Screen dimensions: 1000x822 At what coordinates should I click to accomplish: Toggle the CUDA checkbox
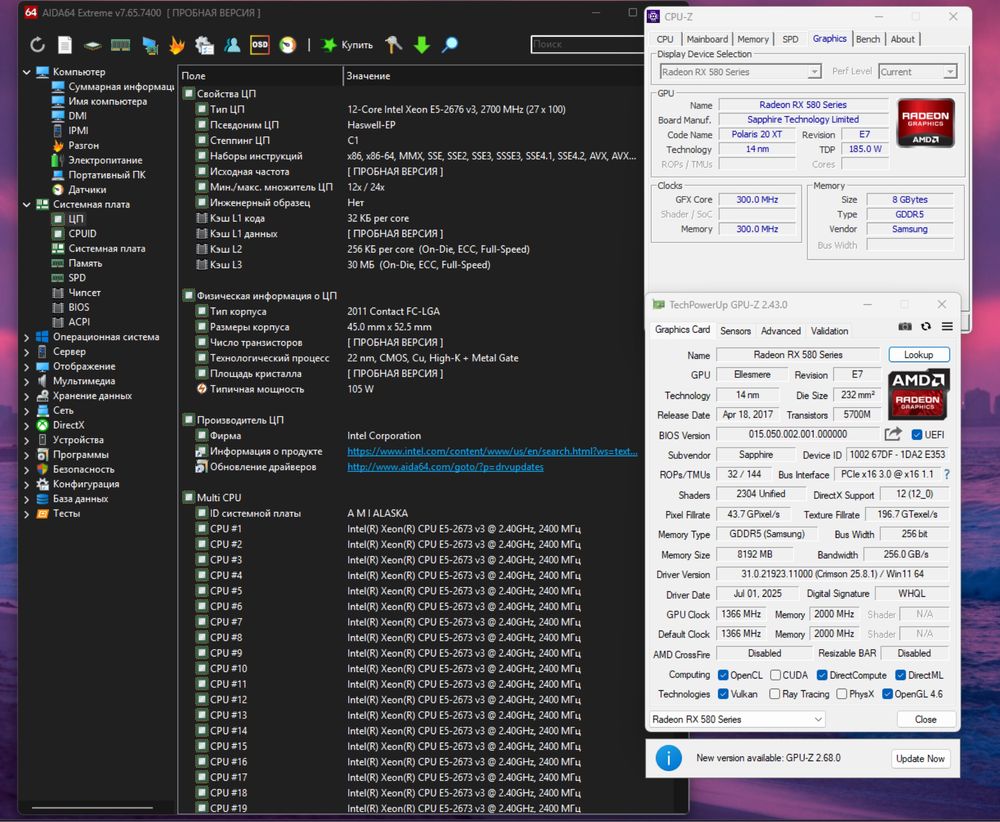coord(776,675)
